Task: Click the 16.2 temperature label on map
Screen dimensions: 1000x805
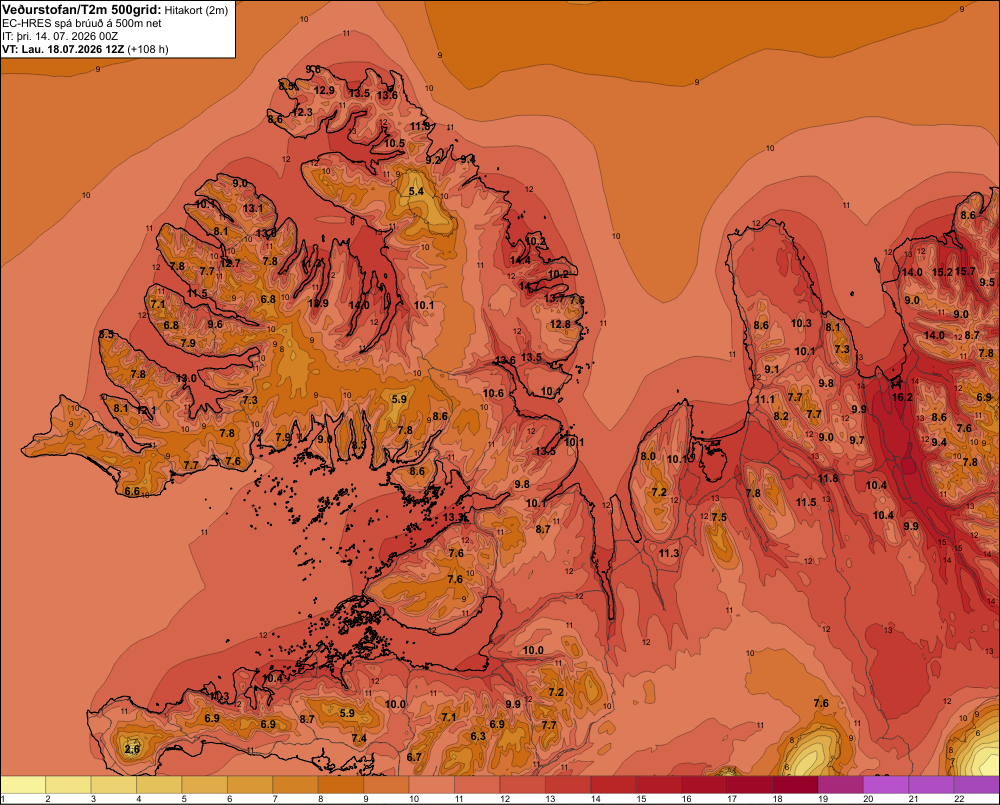Action: (902, 397)
